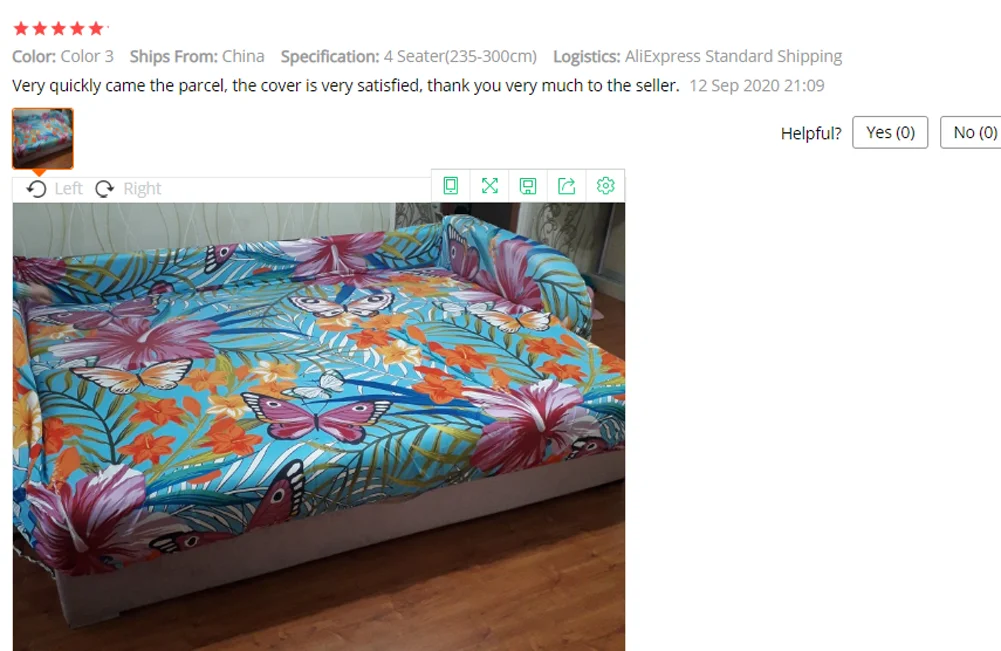
Task: Click the 'Right' rotate label
Action: click(142, 189)
